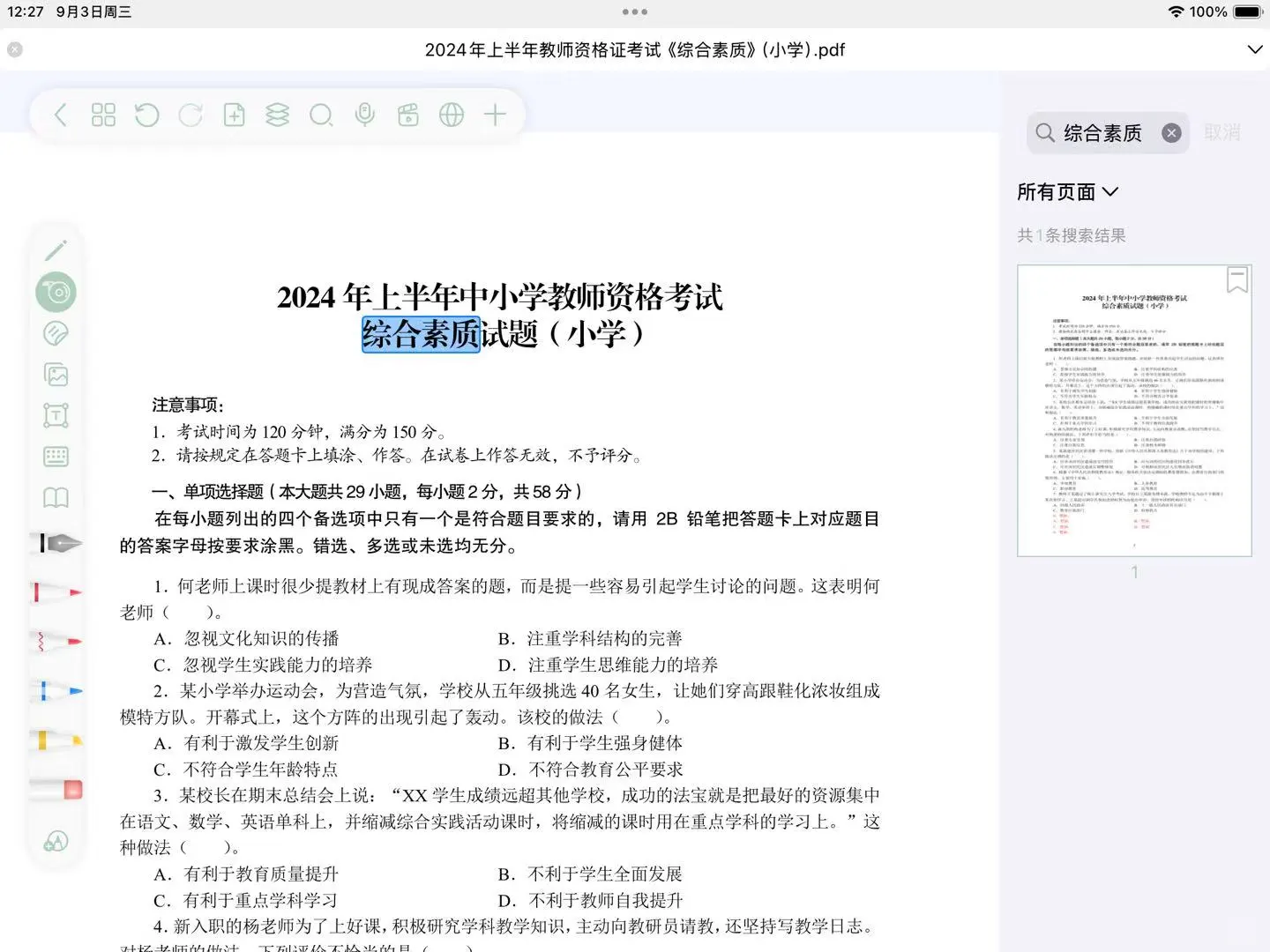Open page 1 from the search result thumbnail

click(x=1133, y=408)
